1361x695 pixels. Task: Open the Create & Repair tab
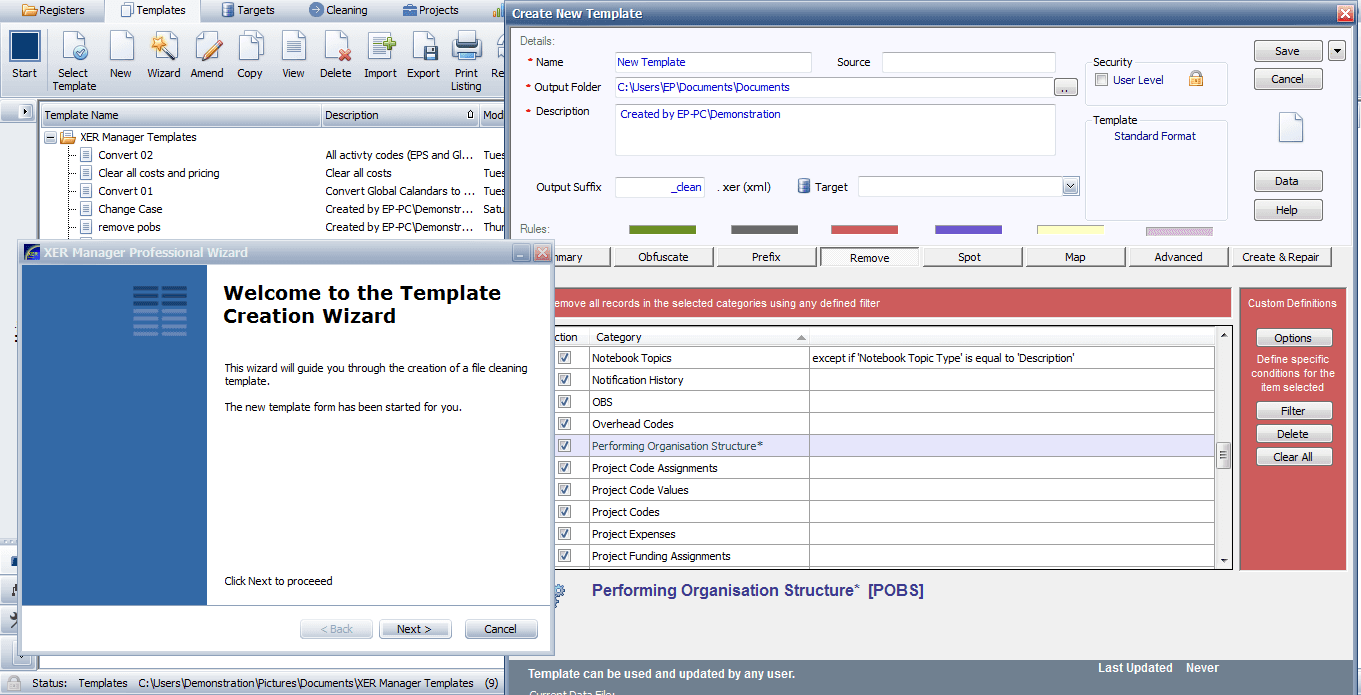click(1281, 257)
